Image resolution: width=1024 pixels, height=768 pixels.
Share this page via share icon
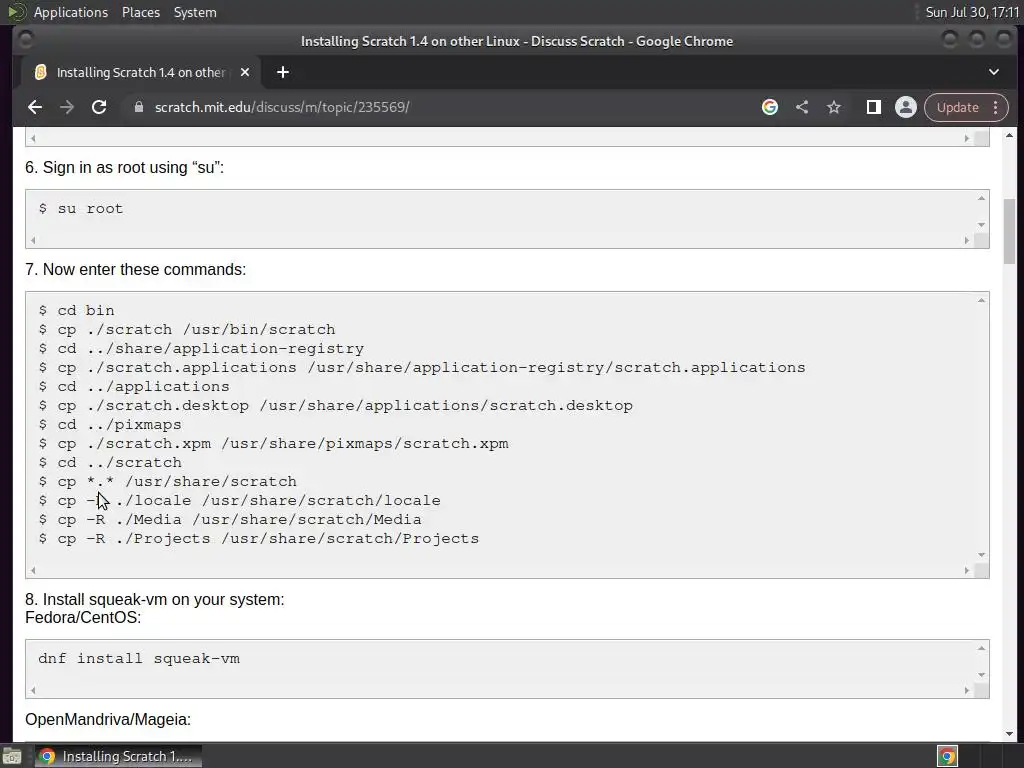pyautogui.click(x=802, y=107)
